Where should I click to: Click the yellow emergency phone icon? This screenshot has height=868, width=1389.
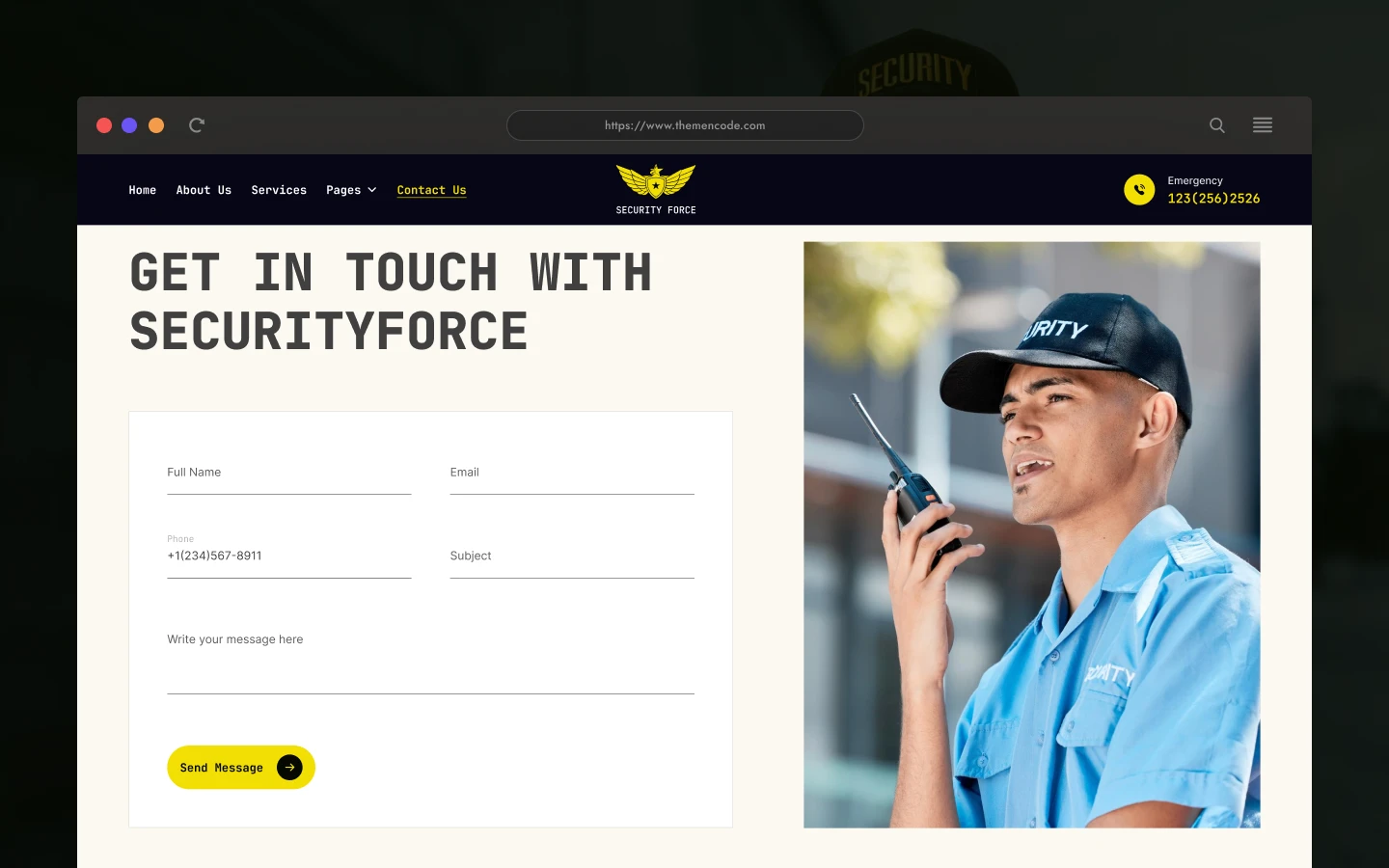pyautogui.click(x=1139, y=190)
